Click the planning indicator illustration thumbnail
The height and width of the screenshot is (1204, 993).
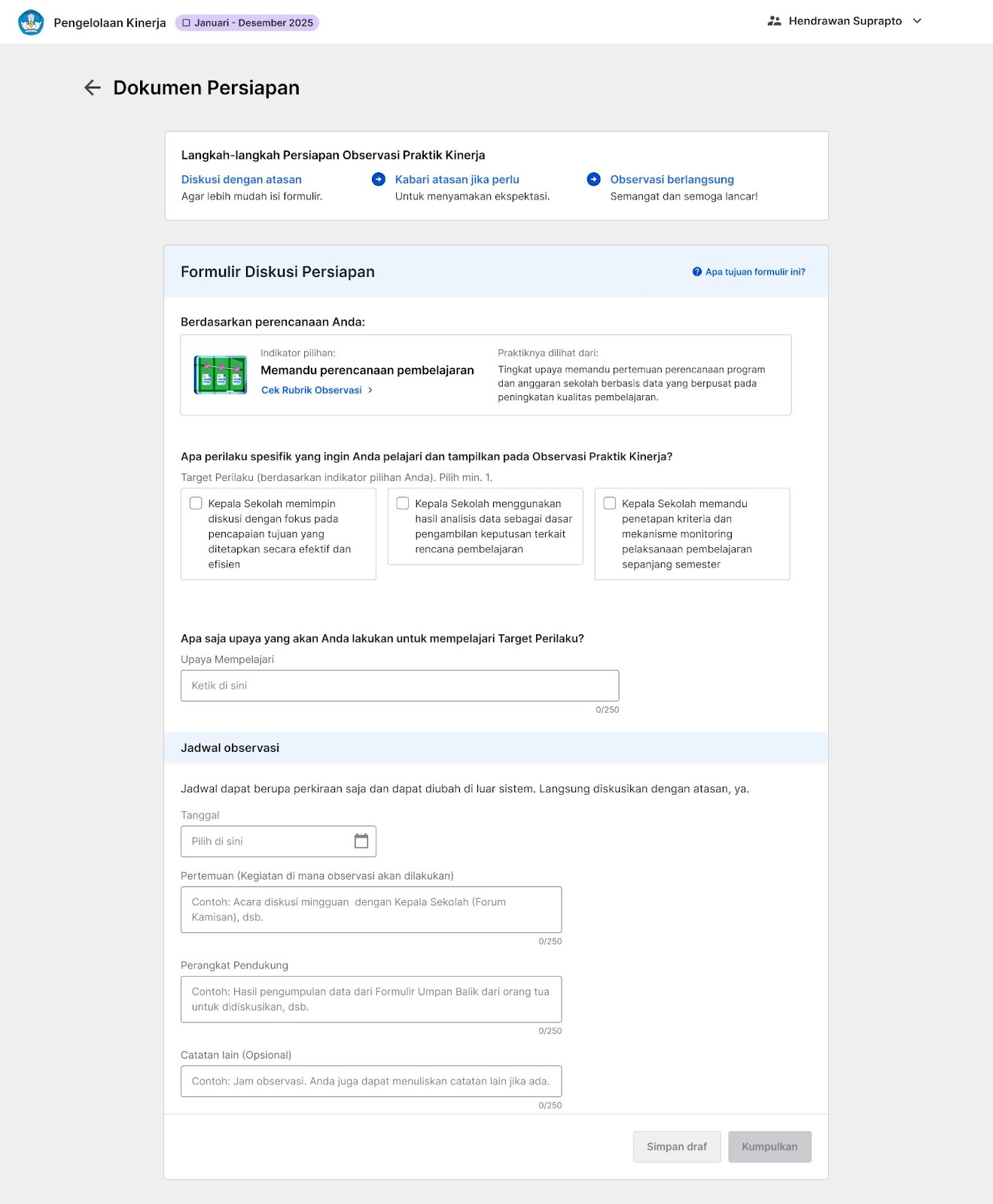(x=220, y=375)
